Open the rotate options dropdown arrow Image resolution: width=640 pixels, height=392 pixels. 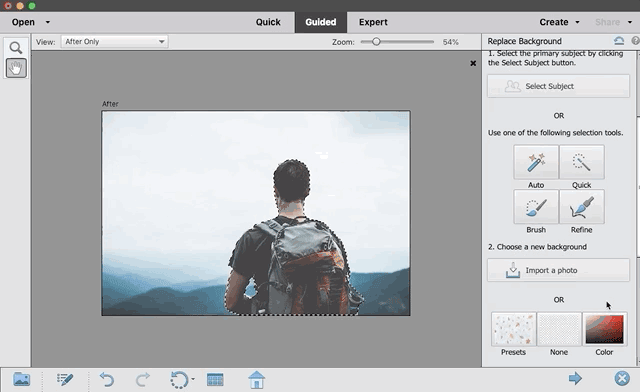click(x=193, y=379)
